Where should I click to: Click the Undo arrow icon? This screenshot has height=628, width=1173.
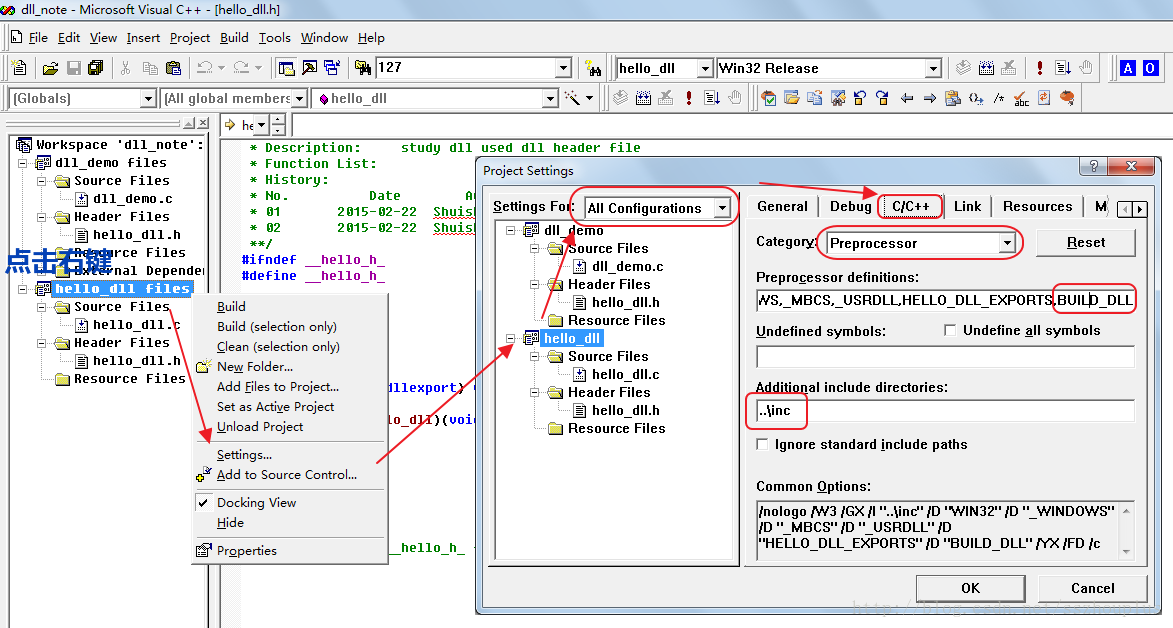205,68
